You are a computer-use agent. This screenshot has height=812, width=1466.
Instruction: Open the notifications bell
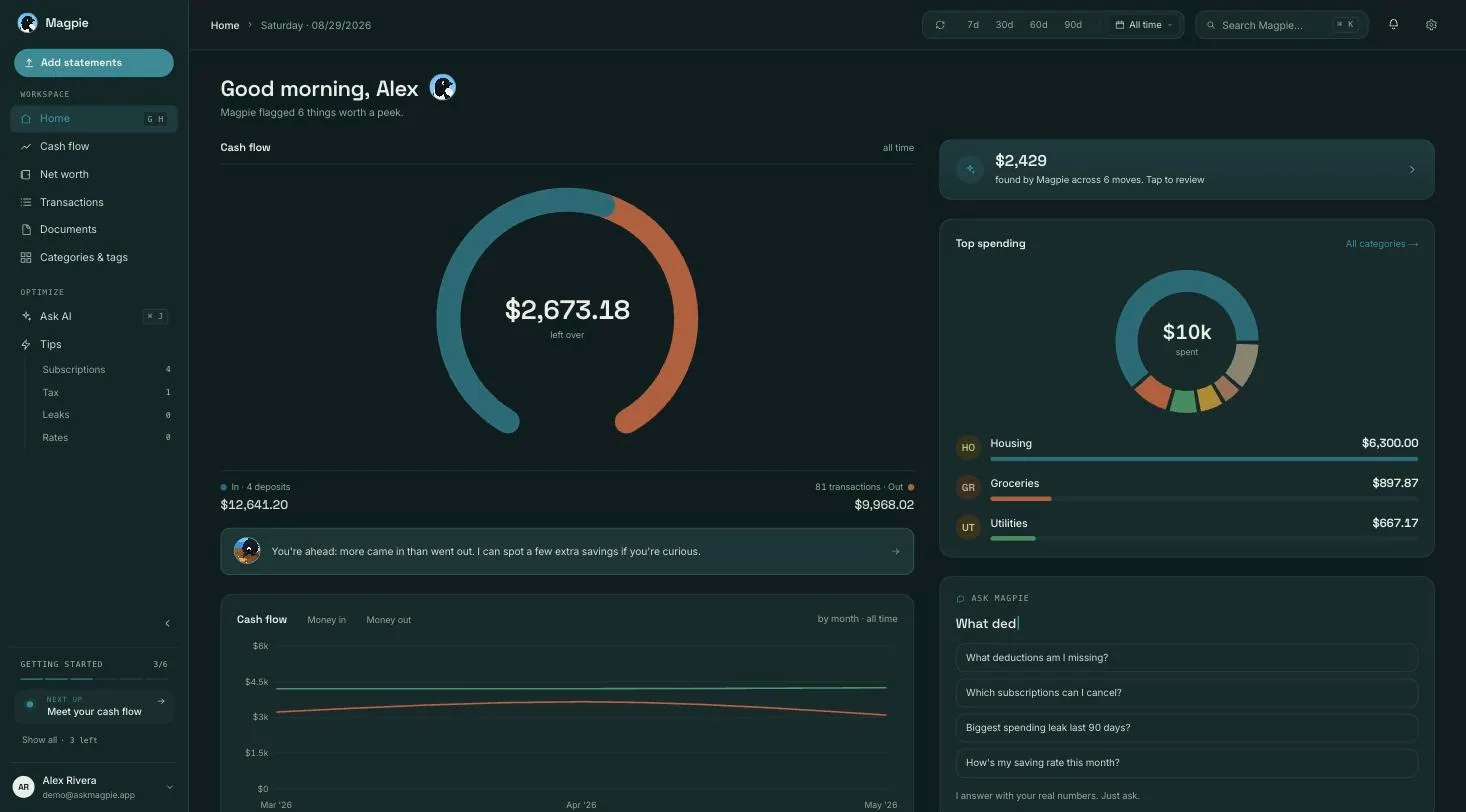coord(1393,25)
